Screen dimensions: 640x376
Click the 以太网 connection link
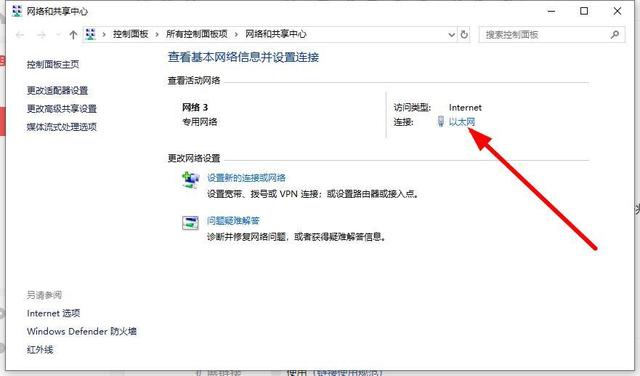pyautogui.click(x=462, y=122)
